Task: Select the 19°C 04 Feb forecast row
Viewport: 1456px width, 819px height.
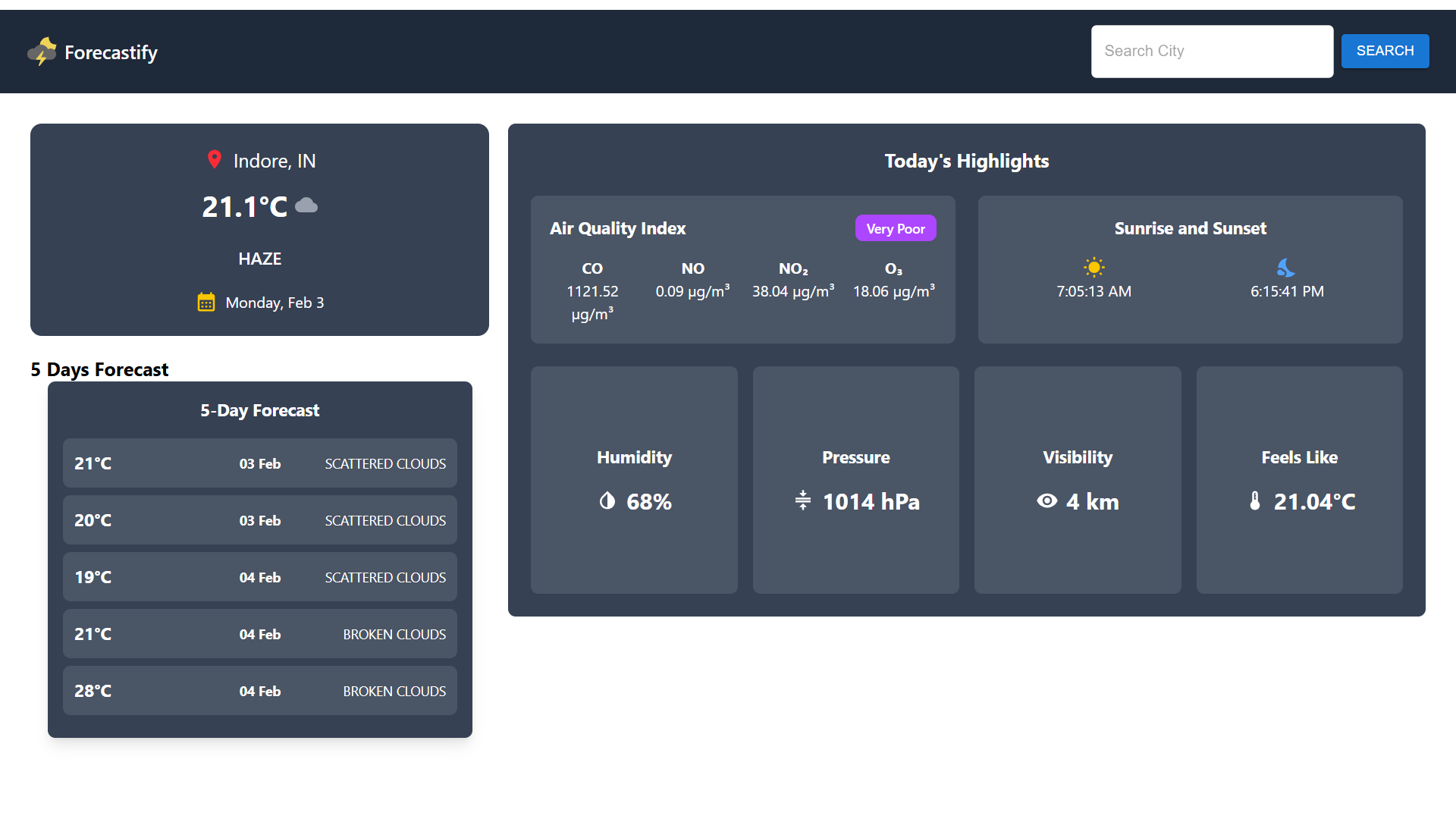Action: (260, 577)
